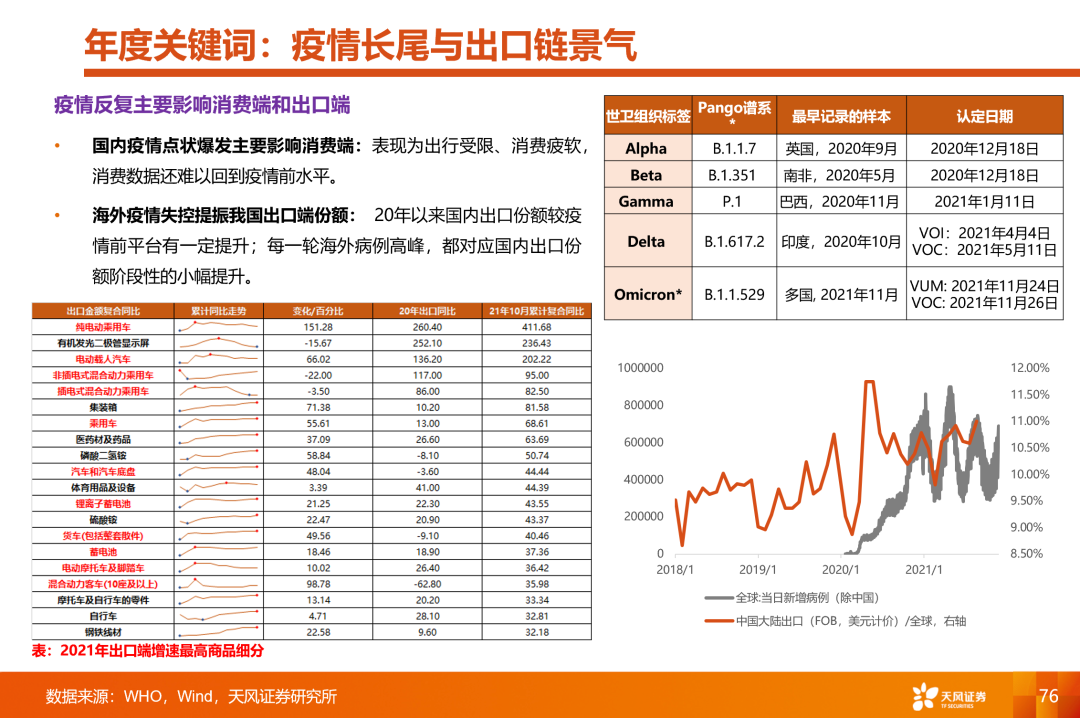Viewport: 1080px width, 718px height.
Task: Click the 21年10月累计复合同比 column header
Action: point(536,311)
